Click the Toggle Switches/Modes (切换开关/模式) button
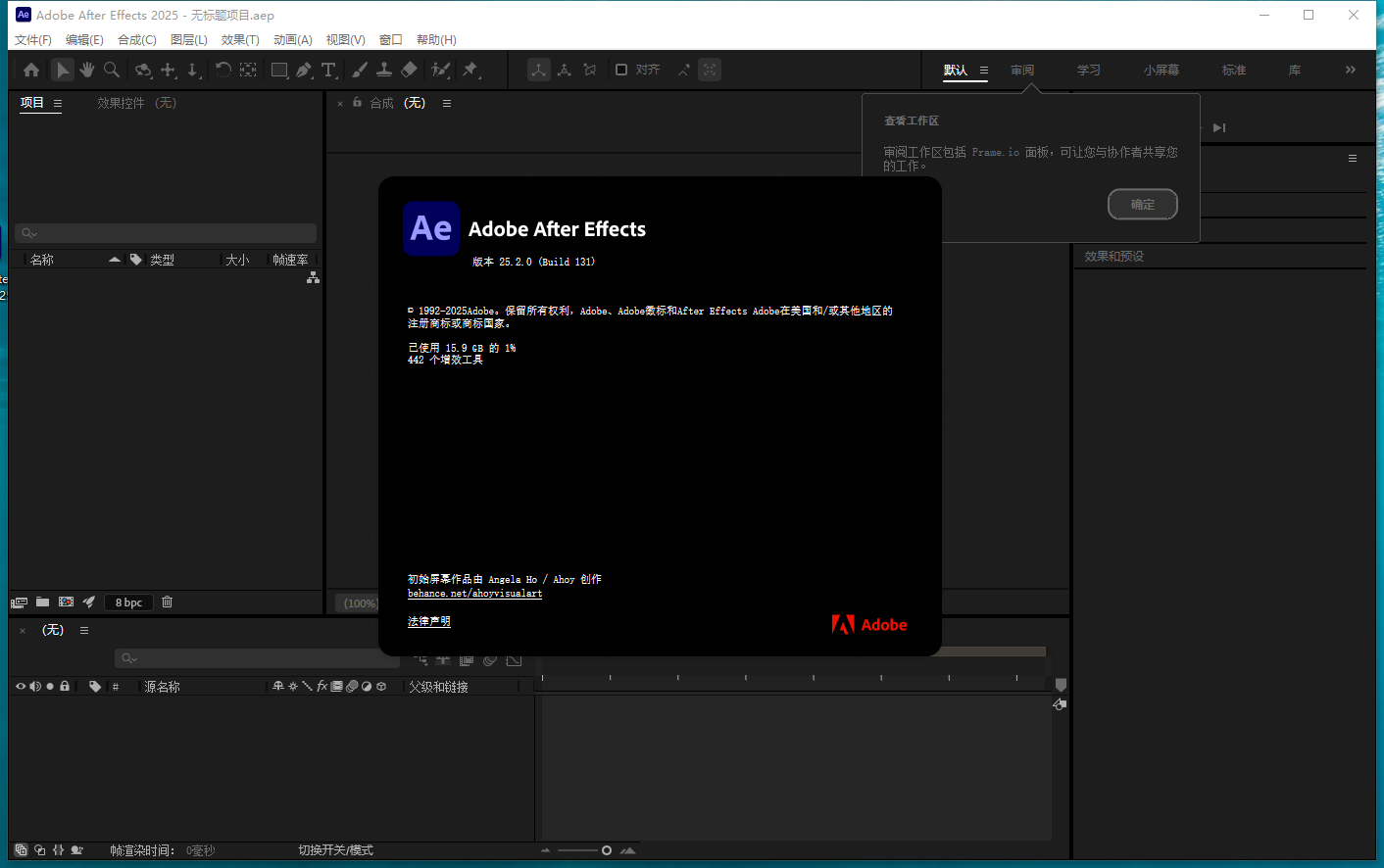Screen dimensions: 1384x868 335,850
